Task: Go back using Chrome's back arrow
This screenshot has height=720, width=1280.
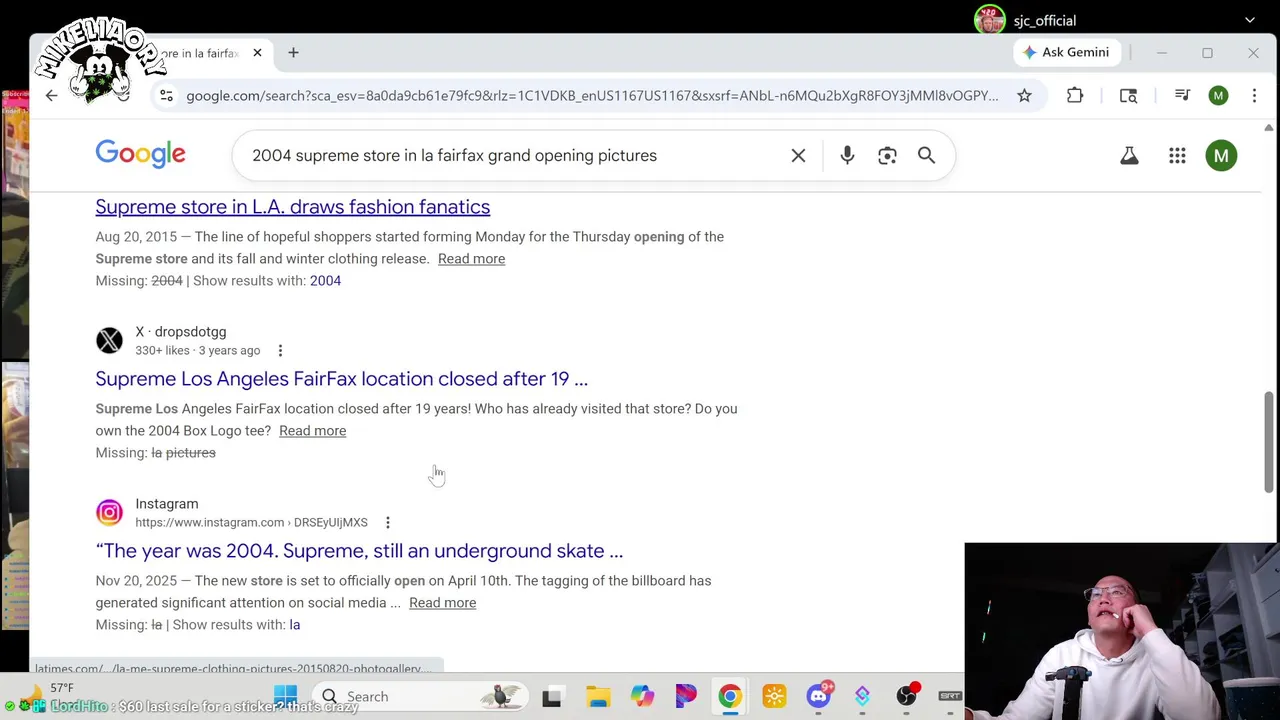Action: click(x=51, y=95)
